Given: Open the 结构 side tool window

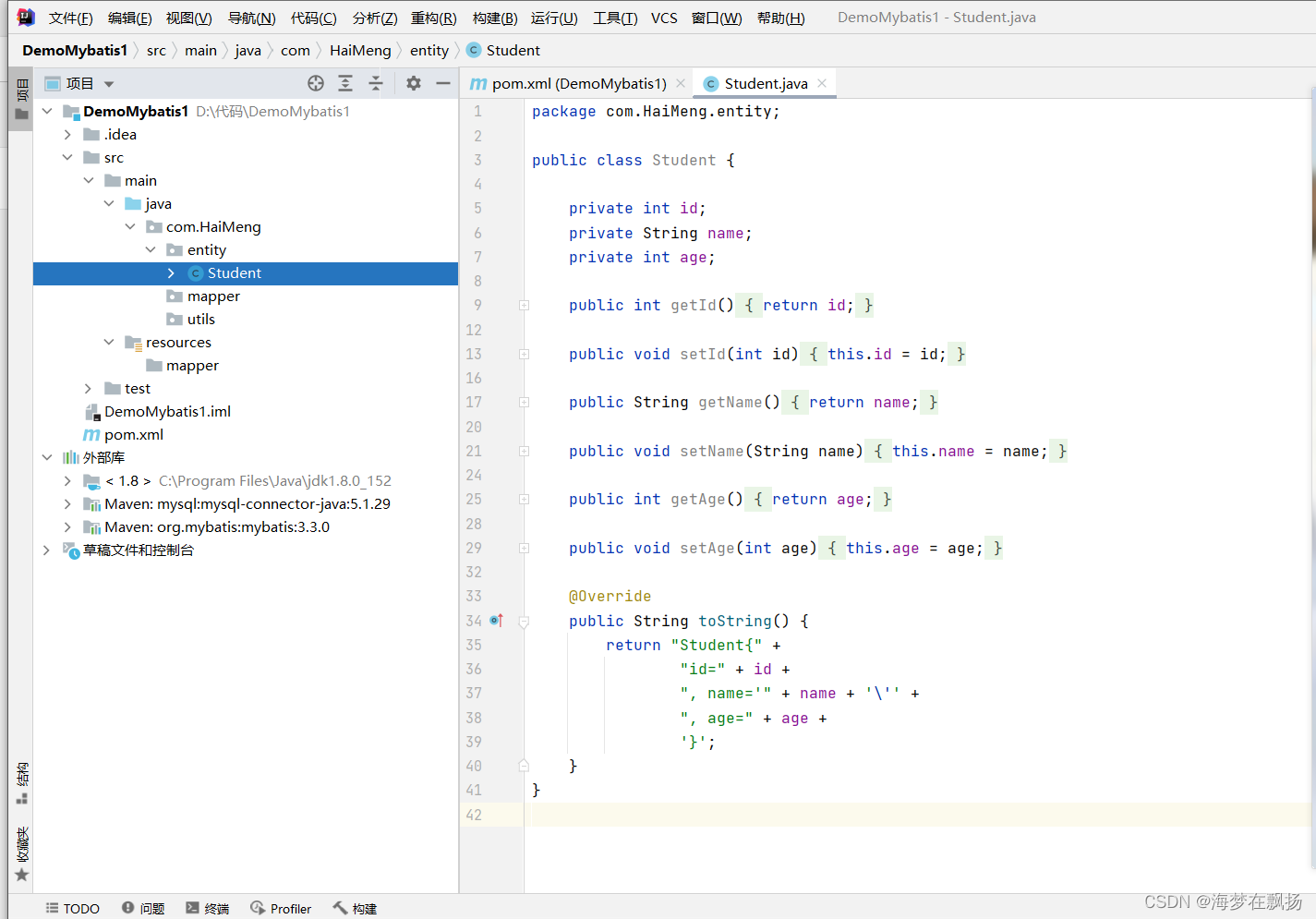Looking at the screenshot, I should click(21, 783).
